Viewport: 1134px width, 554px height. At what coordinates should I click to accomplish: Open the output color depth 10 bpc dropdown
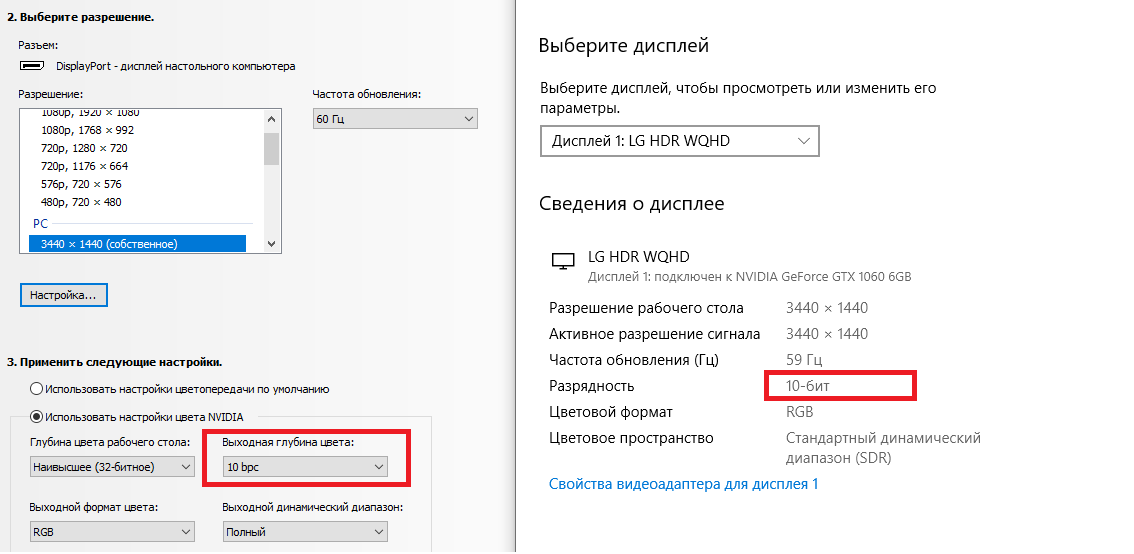point(305,467)
